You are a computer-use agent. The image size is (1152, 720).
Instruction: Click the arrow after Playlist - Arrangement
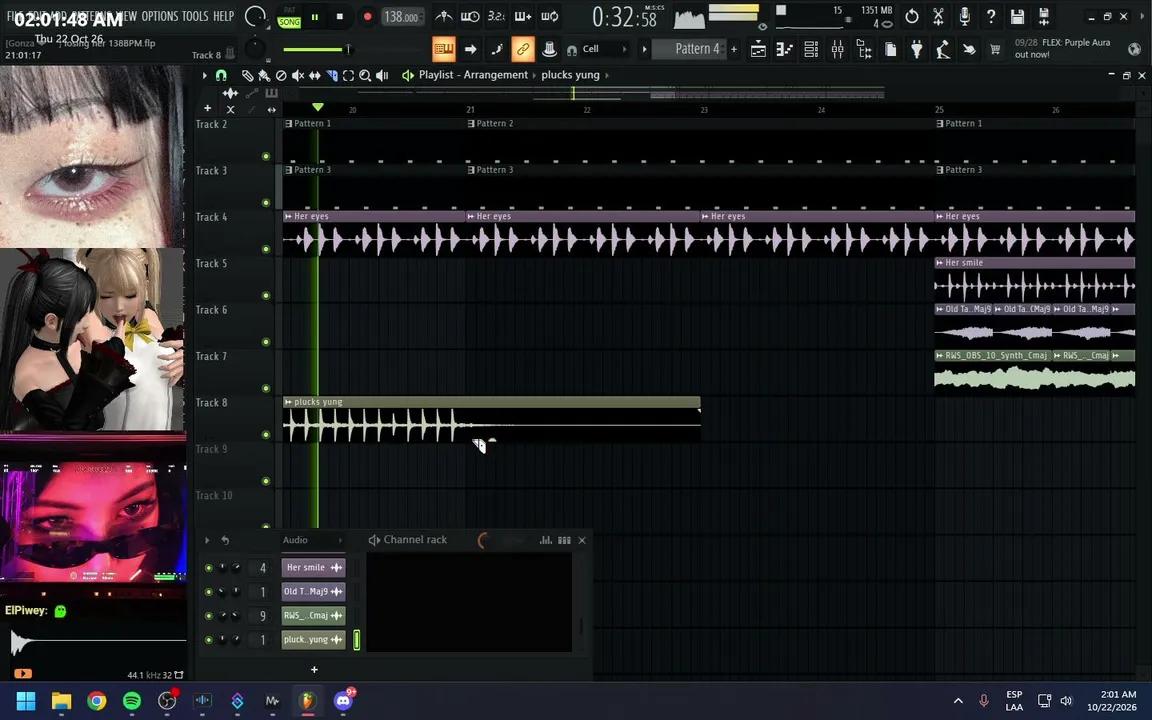point(534,75)
